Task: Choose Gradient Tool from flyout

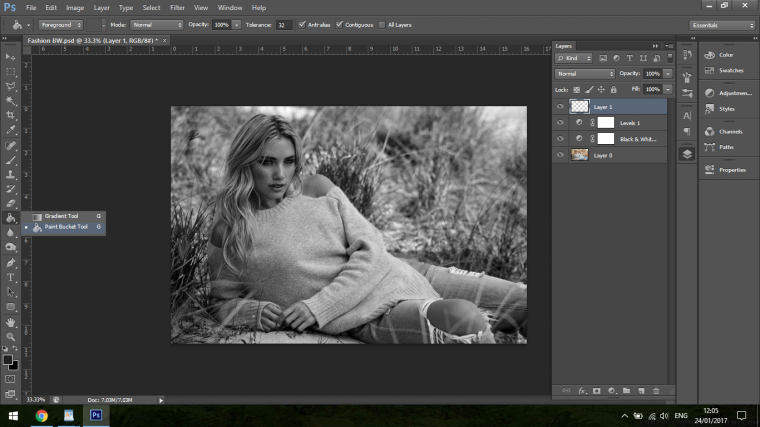Action: tap(63, 216)
